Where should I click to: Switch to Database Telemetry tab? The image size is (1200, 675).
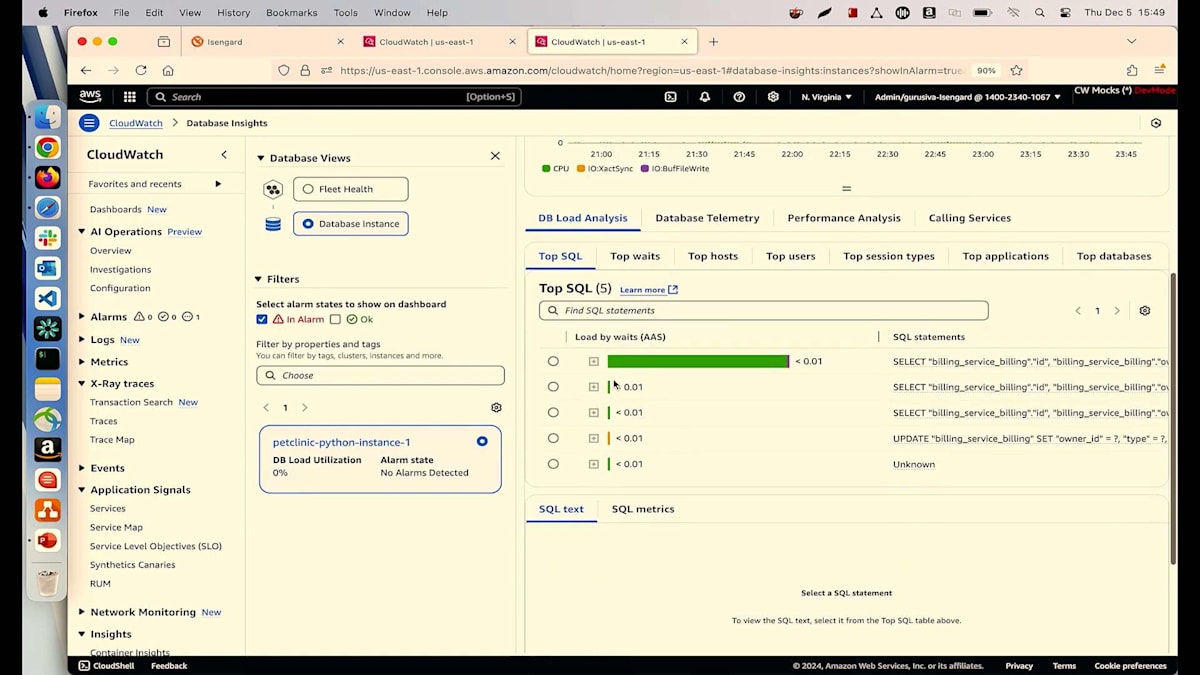coord(707,218)
